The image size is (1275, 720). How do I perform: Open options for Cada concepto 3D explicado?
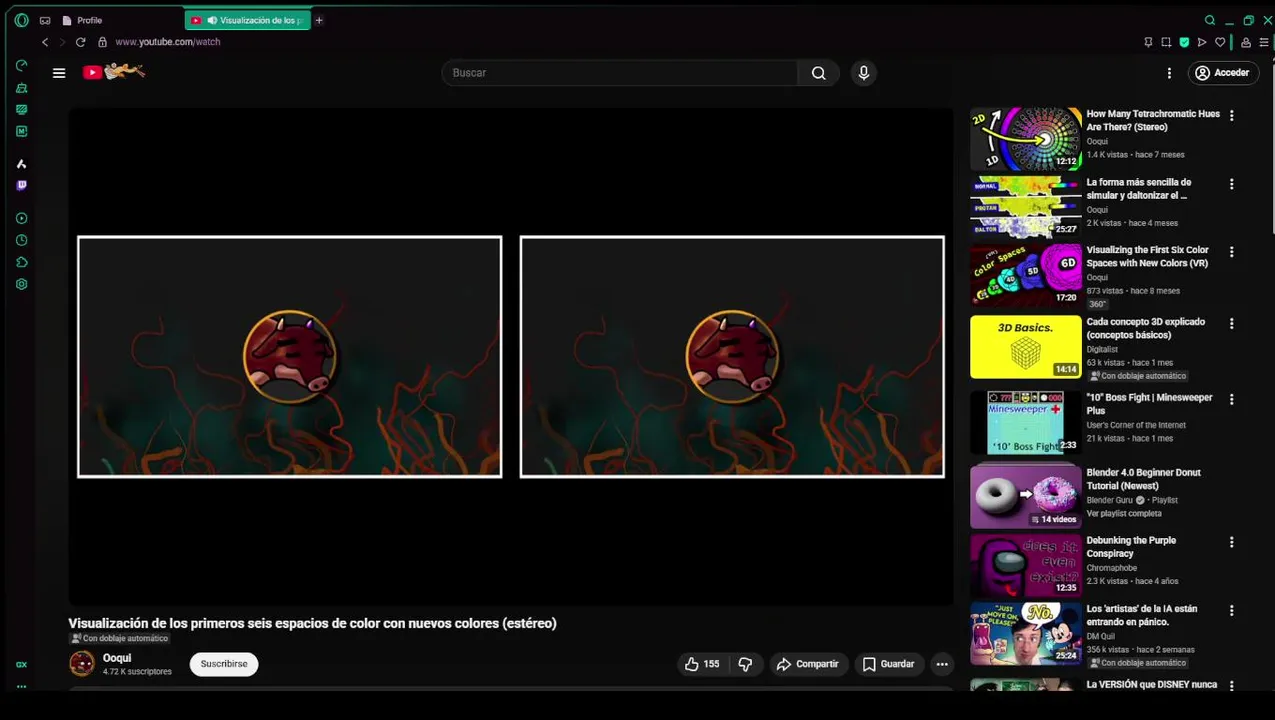[x=1231, y=324]
